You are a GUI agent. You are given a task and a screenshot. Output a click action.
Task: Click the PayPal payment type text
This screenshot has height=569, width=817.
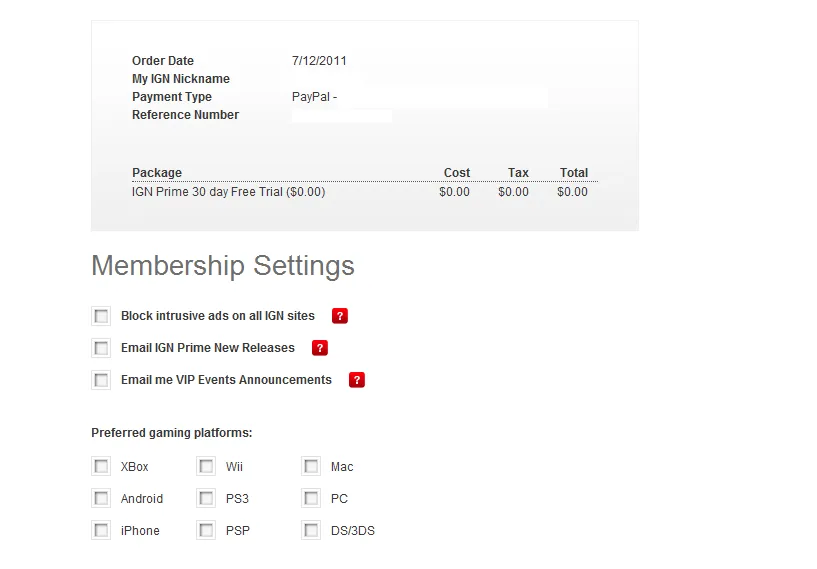pos(314,97)
